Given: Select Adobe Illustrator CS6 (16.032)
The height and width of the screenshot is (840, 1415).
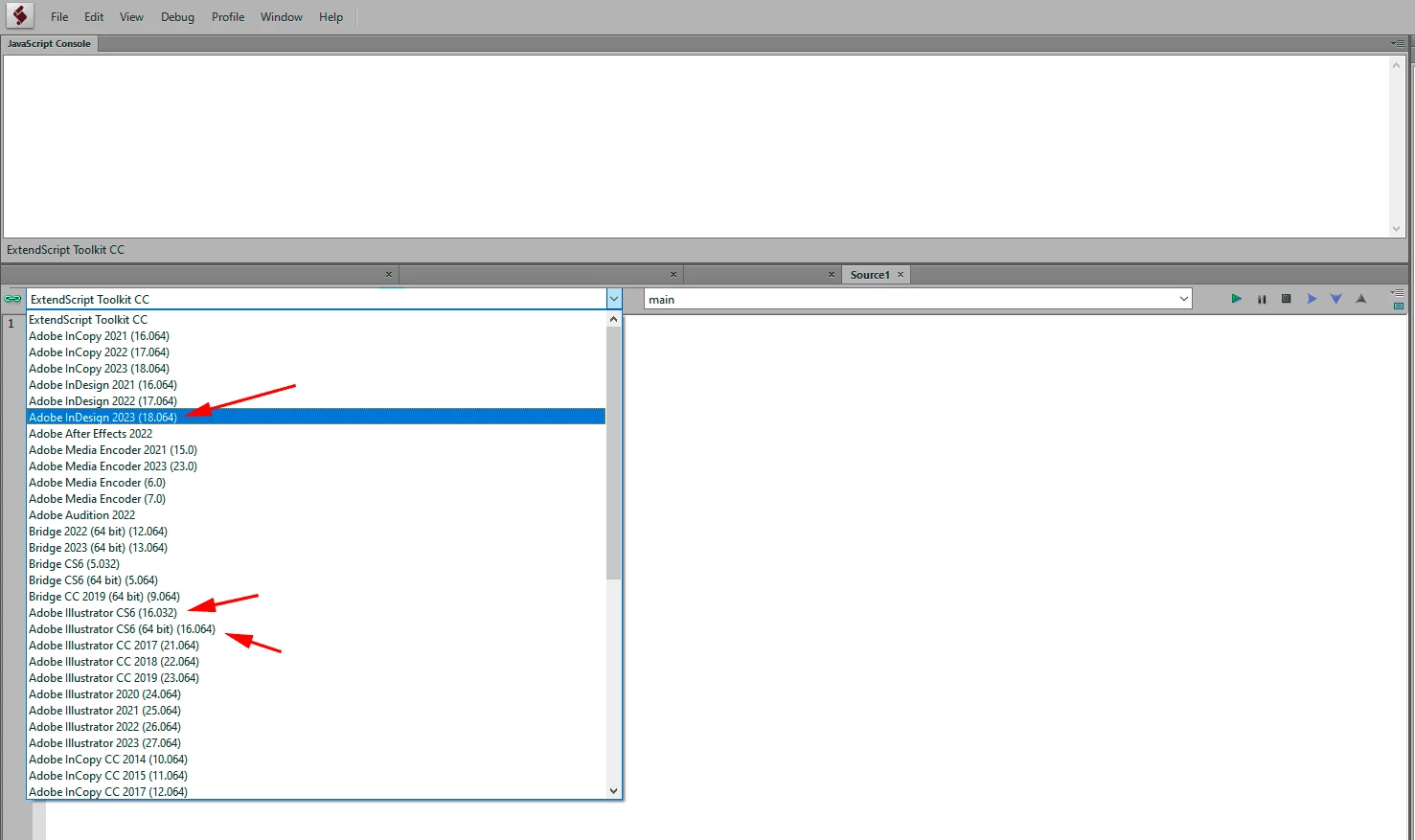Looking at the screenshot, I should 316,613.
